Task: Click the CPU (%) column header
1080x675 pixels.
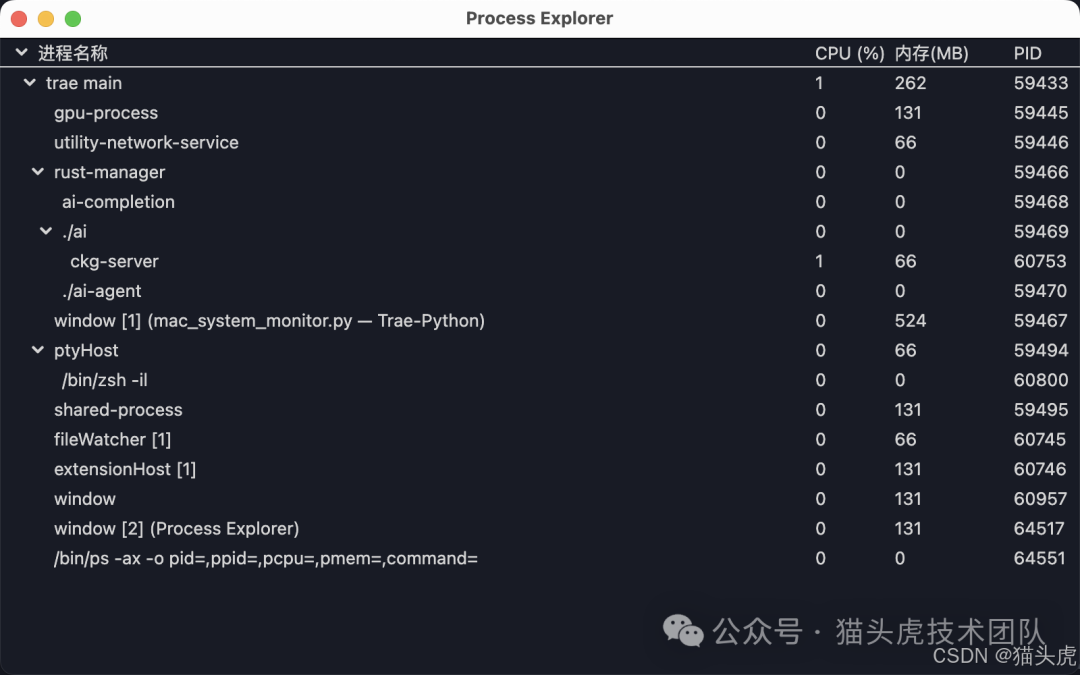Action: (x=849, y=54)
